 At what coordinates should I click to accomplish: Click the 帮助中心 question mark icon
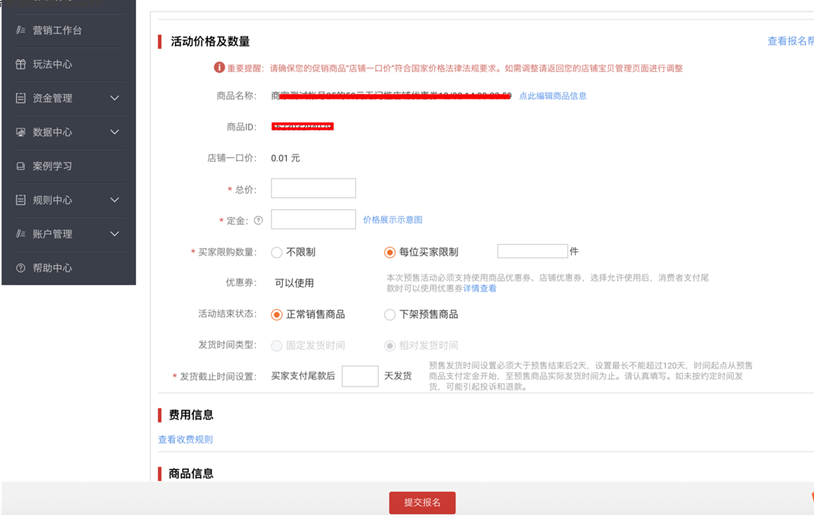click(21, 268)
